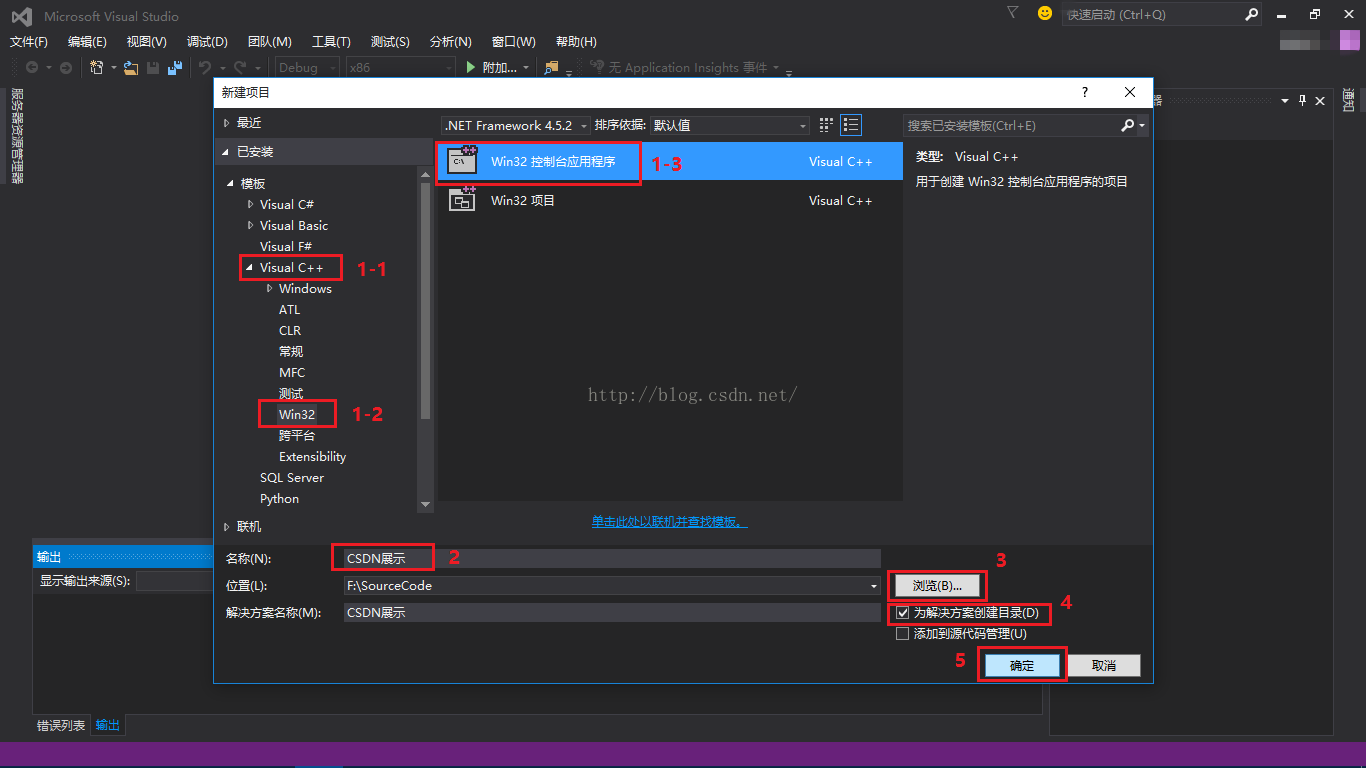The width and height of the screenshot is (1366, 768).
Task: Click the 浏览(B)... button
Action: pos(937,585)
